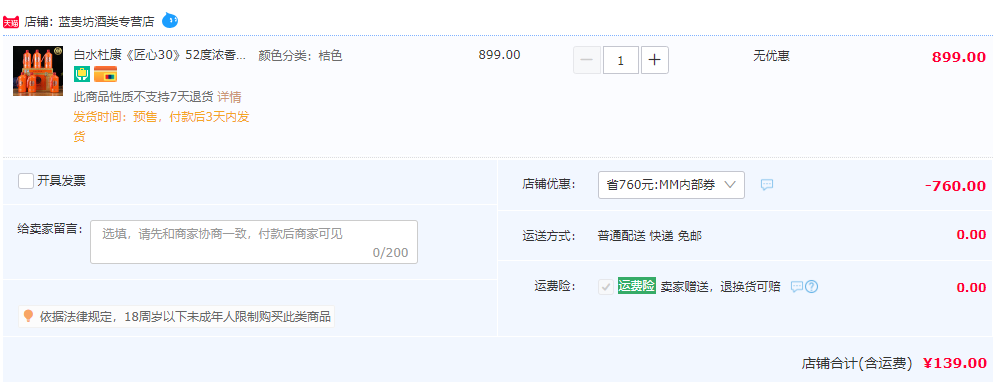Tick the 开具发票 checkbox
The height and width of the screenshot is (382, 995).
26,181
